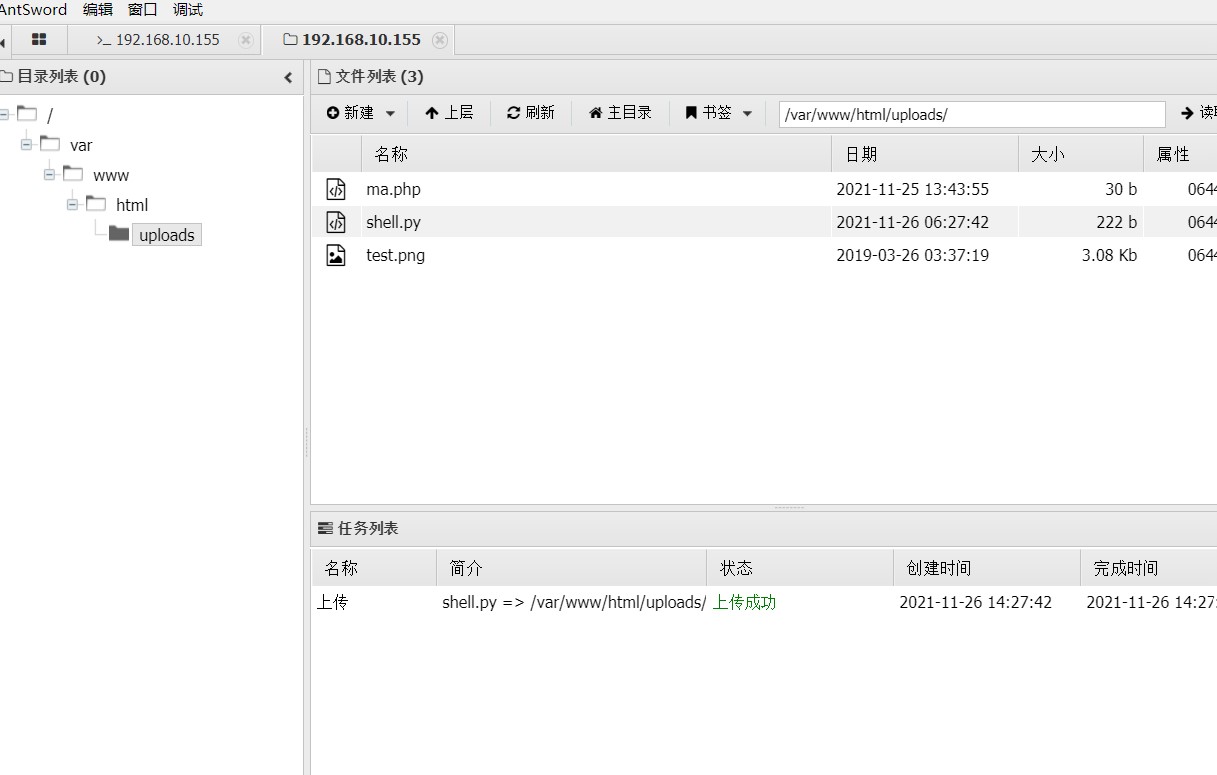Click the 新建 button
Screen dimensions: 1217x775
[351, 113]
